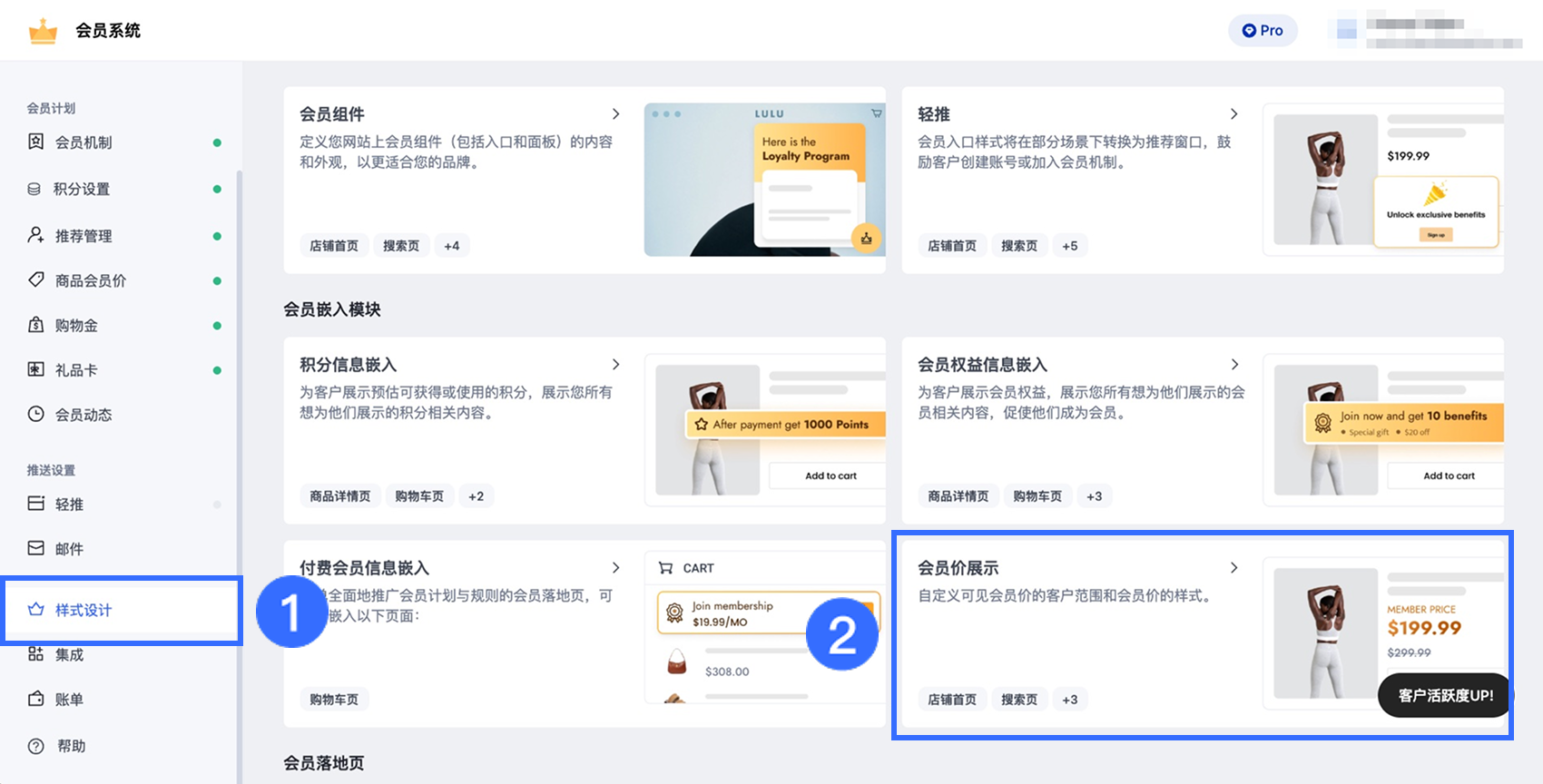Expand the 会员权益信息嵌入 card chevron

[1233, 365]
